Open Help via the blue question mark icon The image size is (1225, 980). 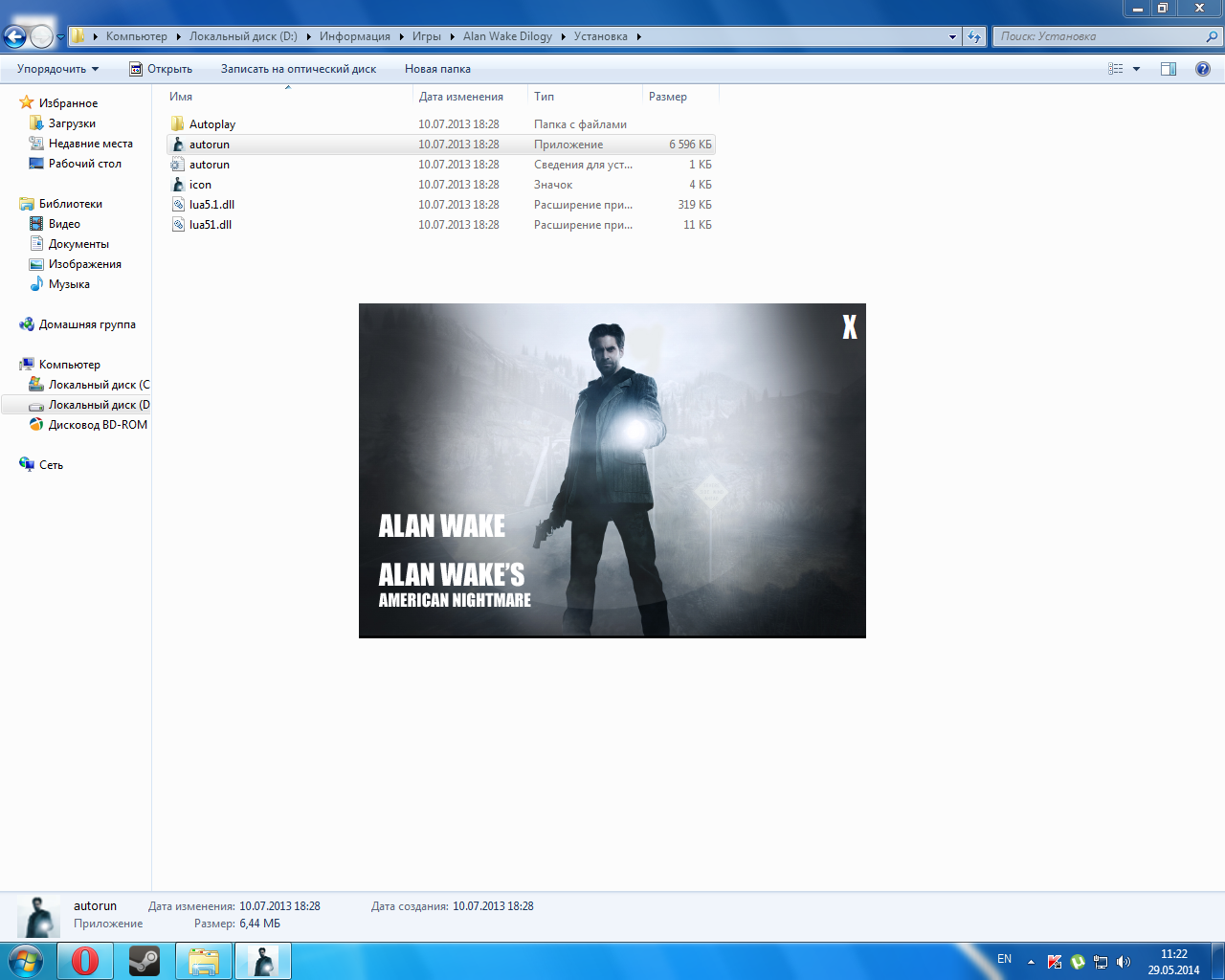click(1203, 69)
